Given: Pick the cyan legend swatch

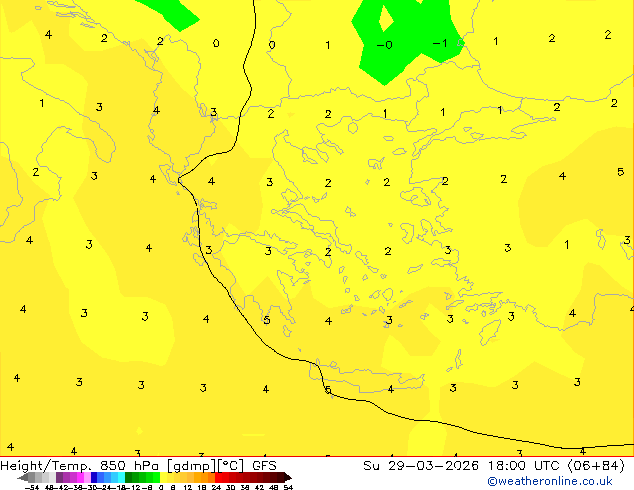Looking at the screenshot, I should 121,477.
